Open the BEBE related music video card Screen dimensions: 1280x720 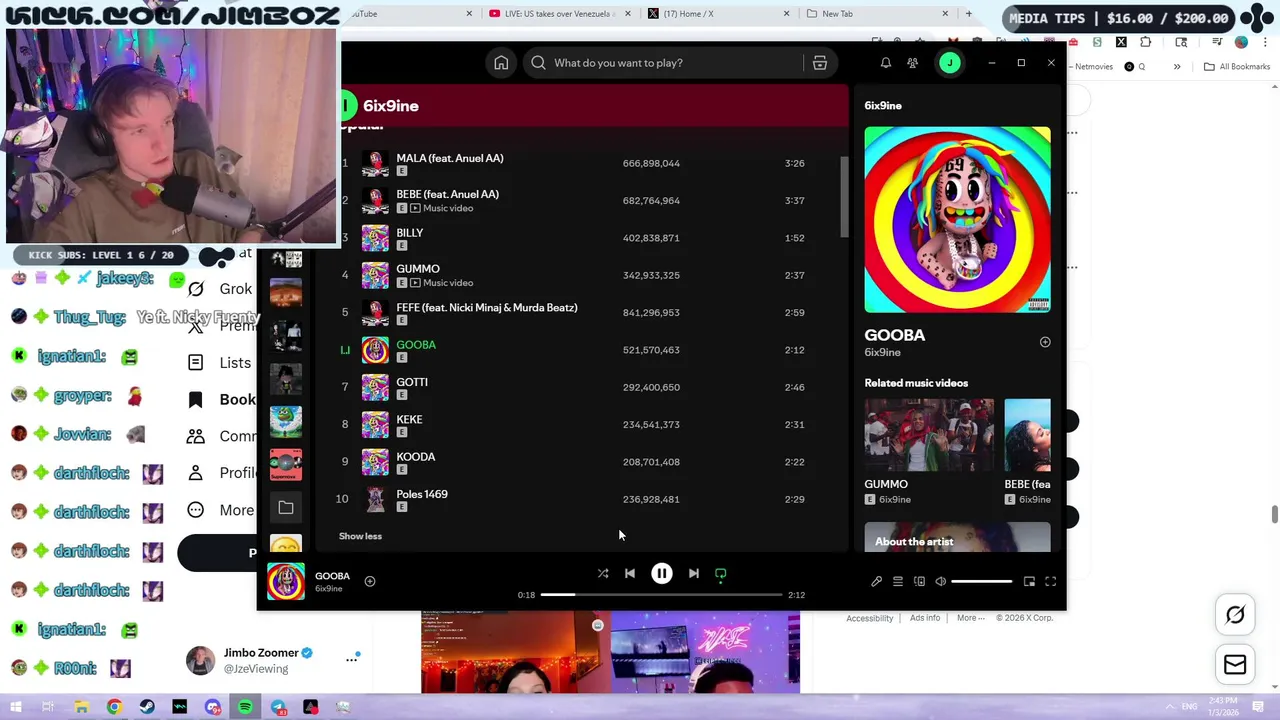click(1027, 452)
